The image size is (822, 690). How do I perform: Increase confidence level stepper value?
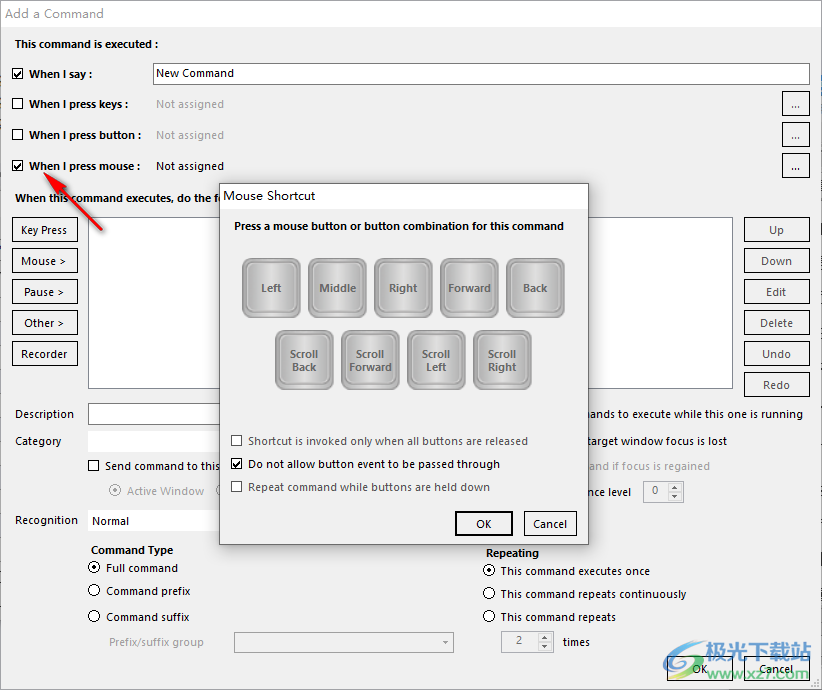(x=675, y=488)
